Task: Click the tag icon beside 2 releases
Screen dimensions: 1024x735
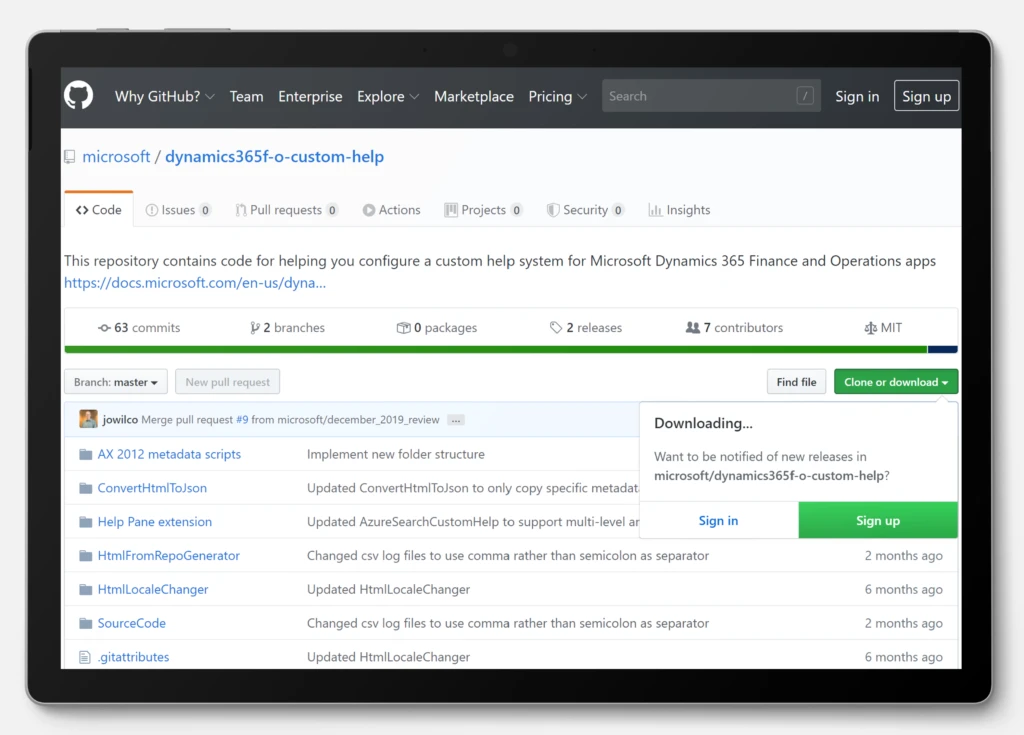Action: 558,327
